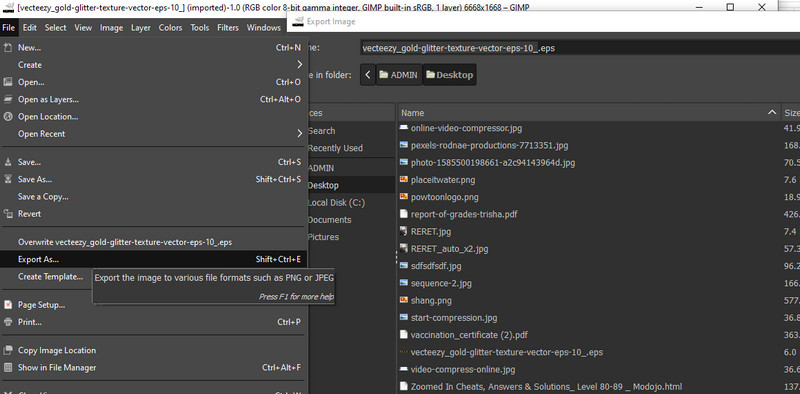Click the ADMIN folder path button
The width and height of the screenshot is (800, 394).
tap(399, 75)
